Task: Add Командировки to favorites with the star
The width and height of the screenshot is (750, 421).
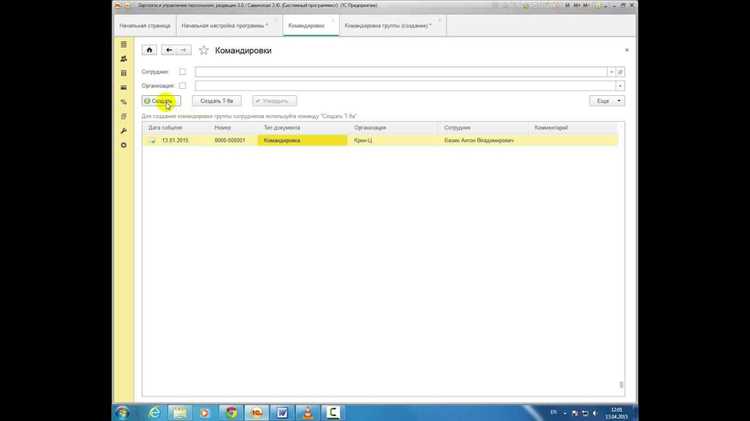Action: click(204, 50)
